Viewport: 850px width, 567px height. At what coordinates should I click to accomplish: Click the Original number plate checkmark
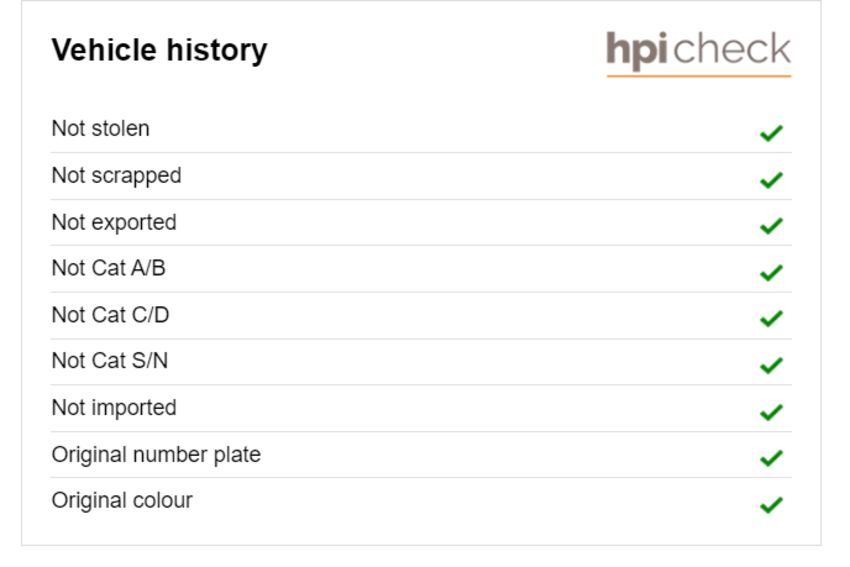pos(771,458)
